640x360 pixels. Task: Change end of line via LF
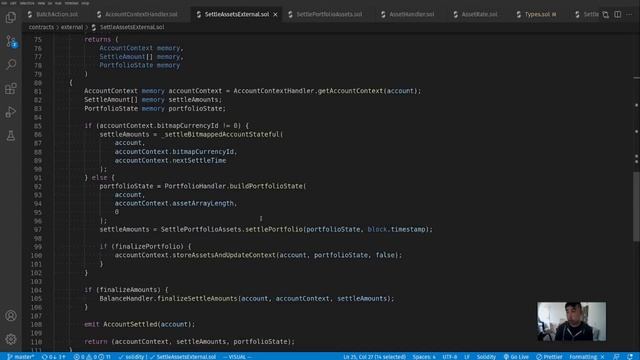(467, 356)
